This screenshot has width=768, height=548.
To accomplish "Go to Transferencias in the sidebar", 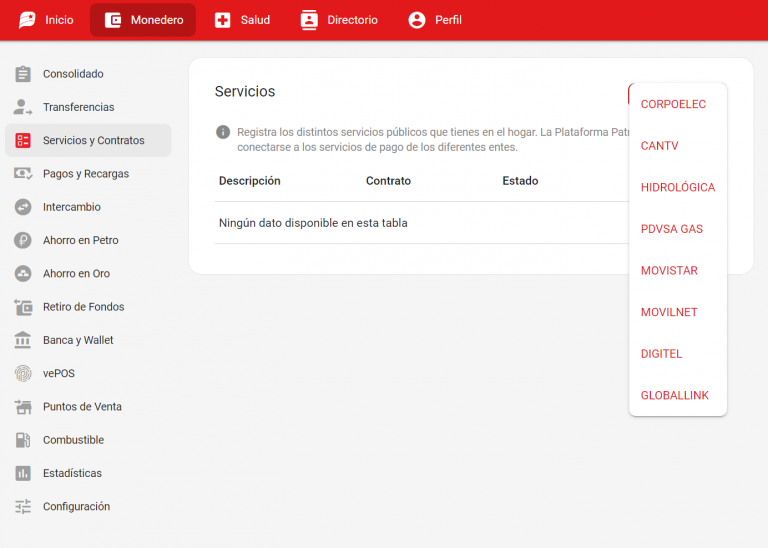I will pos(88,107).
